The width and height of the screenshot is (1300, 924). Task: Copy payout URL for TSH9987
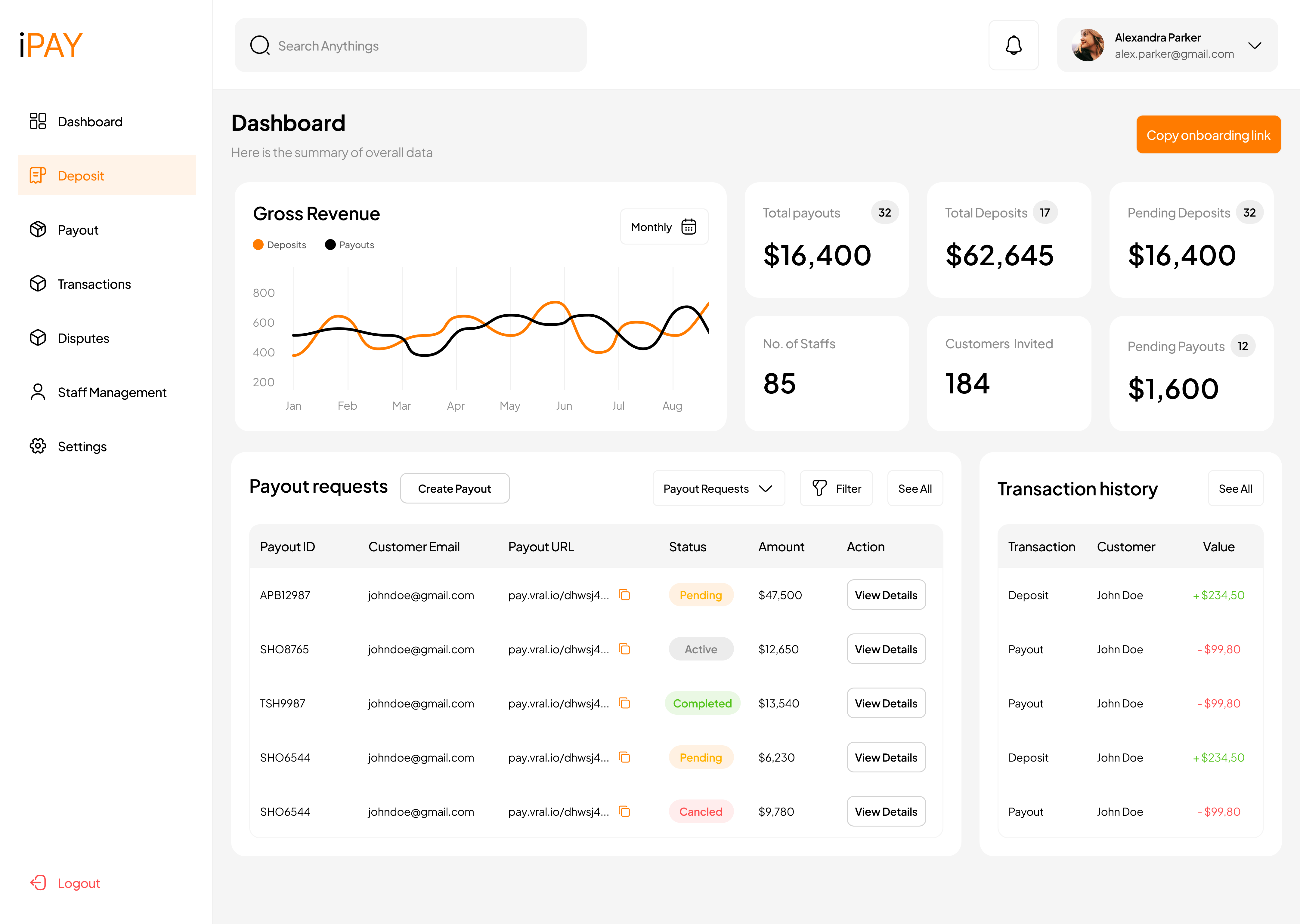click(x=624, y=703)
